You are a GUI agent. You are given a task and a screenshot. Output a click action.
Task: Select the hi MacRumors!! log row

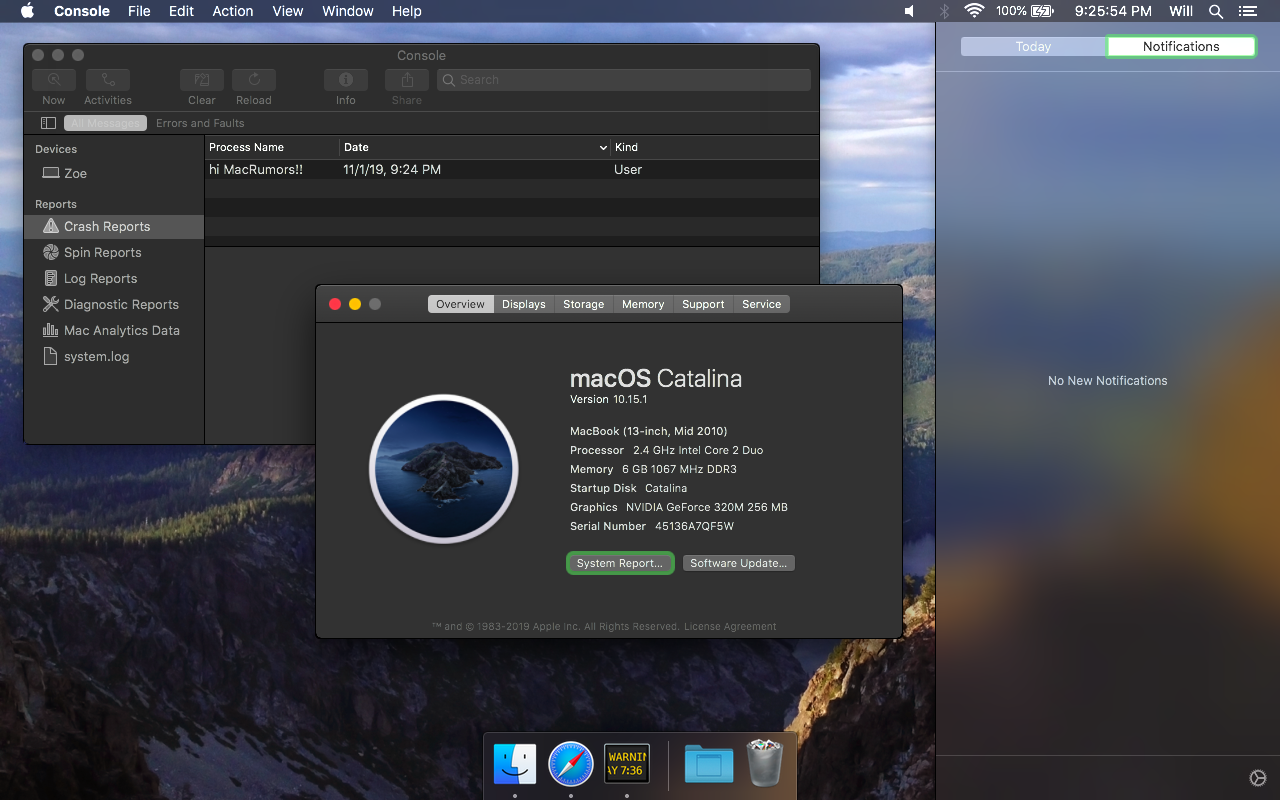[x=512, y=170]
